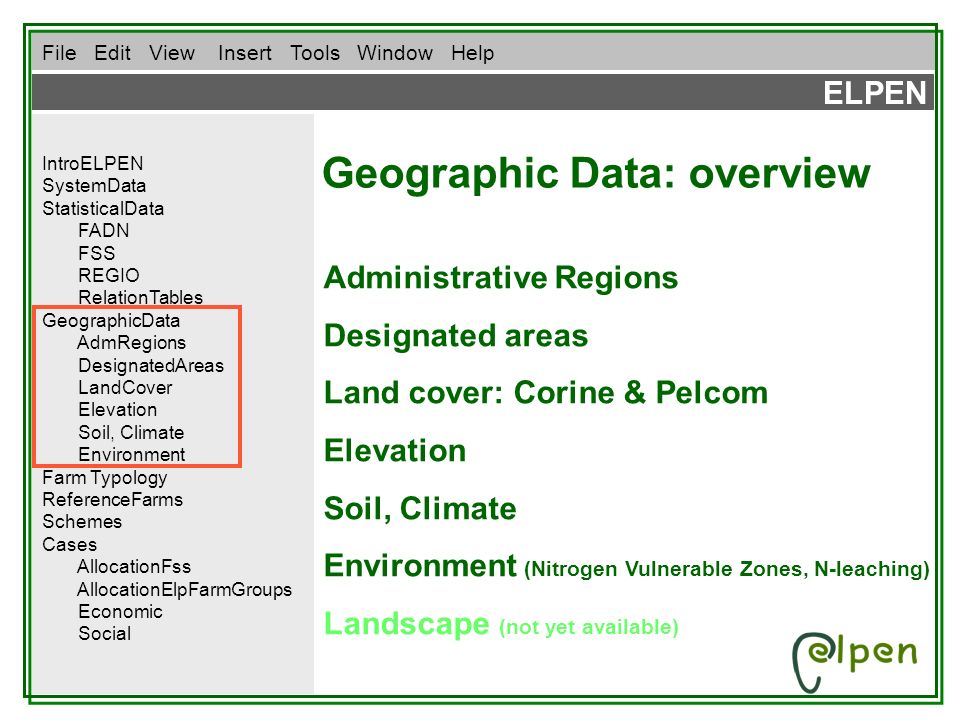
Task: Select Elevation in the sidebar tree
Action: [118, 410]
